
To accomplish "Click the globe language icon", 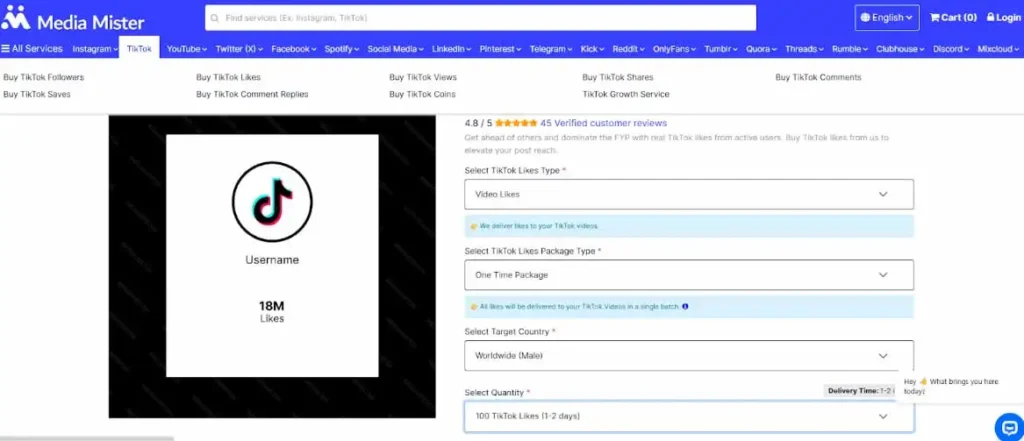I will click(x=866, y=17).
